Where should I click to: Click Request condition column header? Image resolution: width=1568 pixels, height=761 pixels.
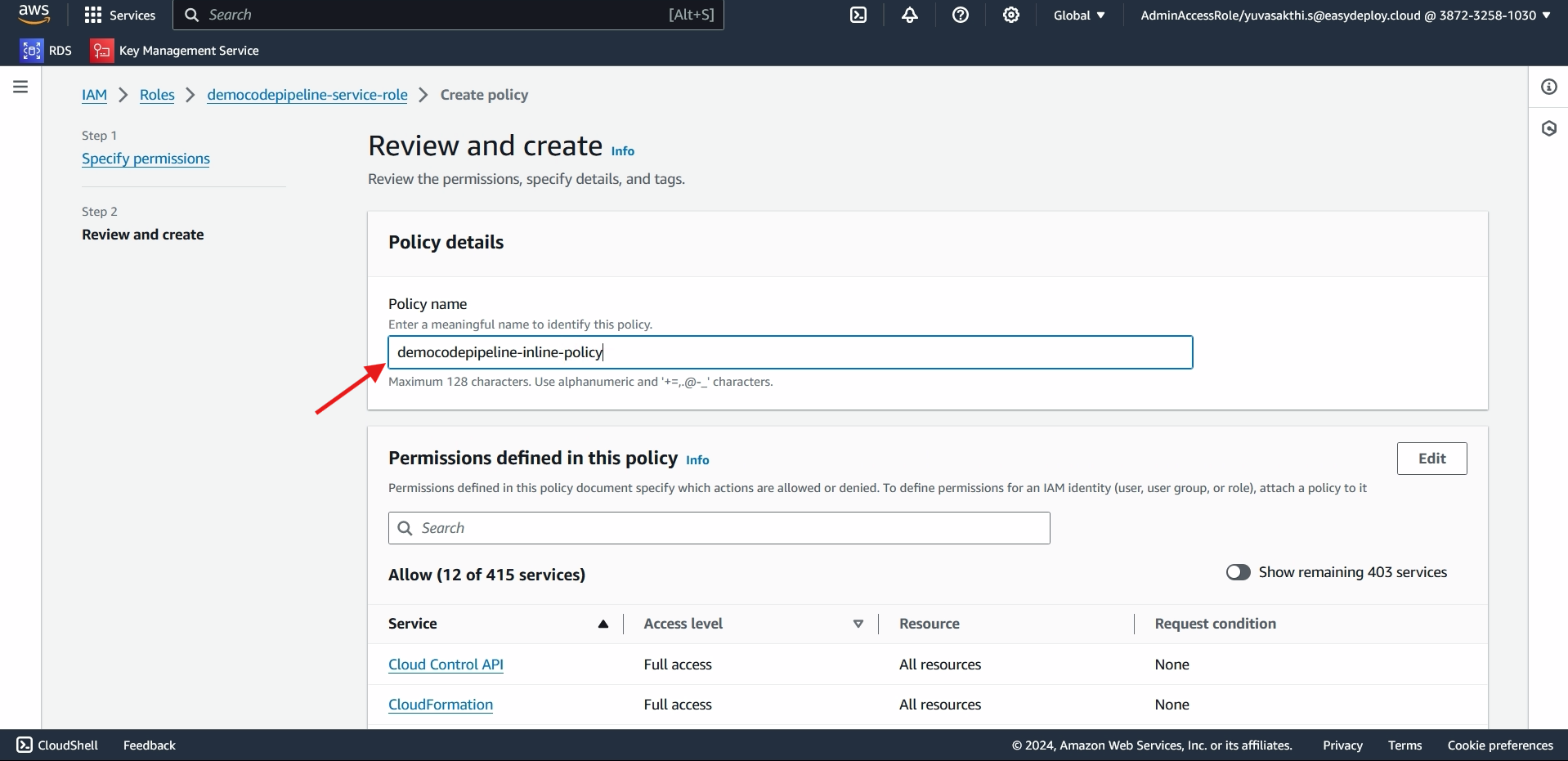click(1215, 624)
